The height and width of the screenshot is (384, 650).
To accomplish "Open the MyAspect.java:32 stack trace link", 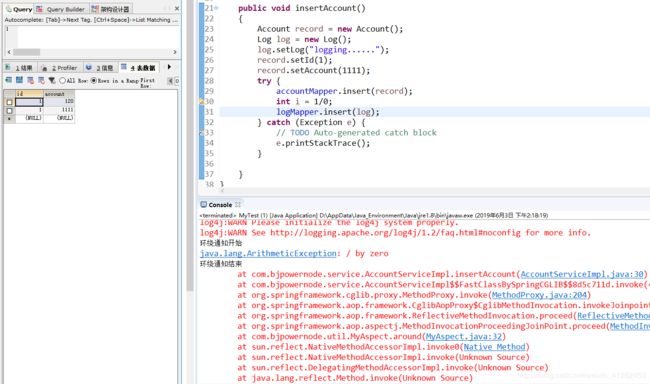I will click(463, 336).
